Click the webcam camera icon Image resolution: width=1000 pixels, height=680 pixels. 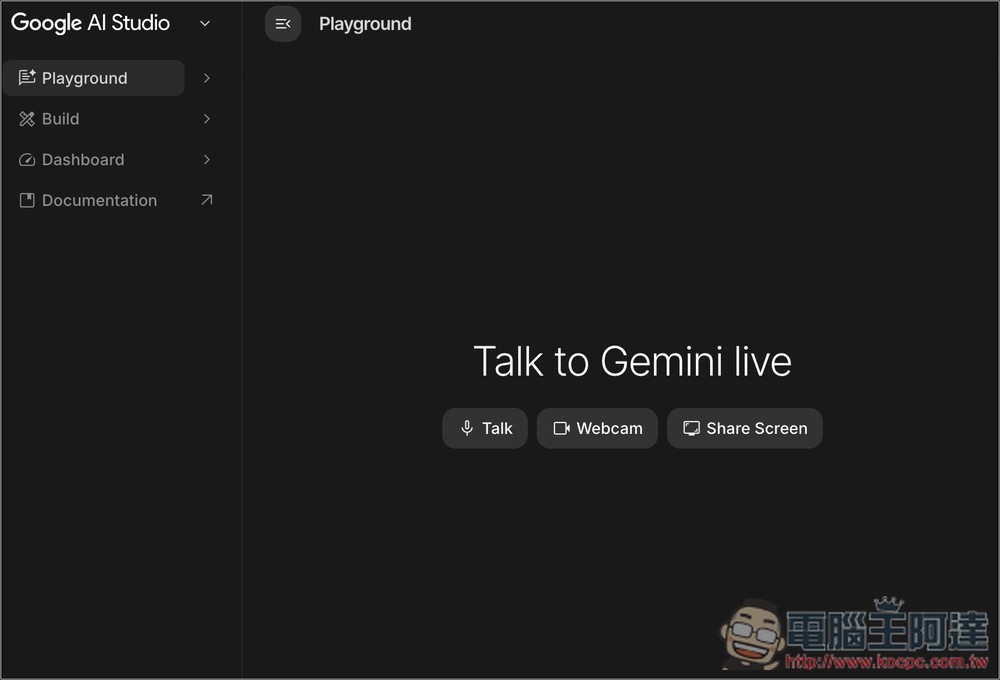coord(561,428)
